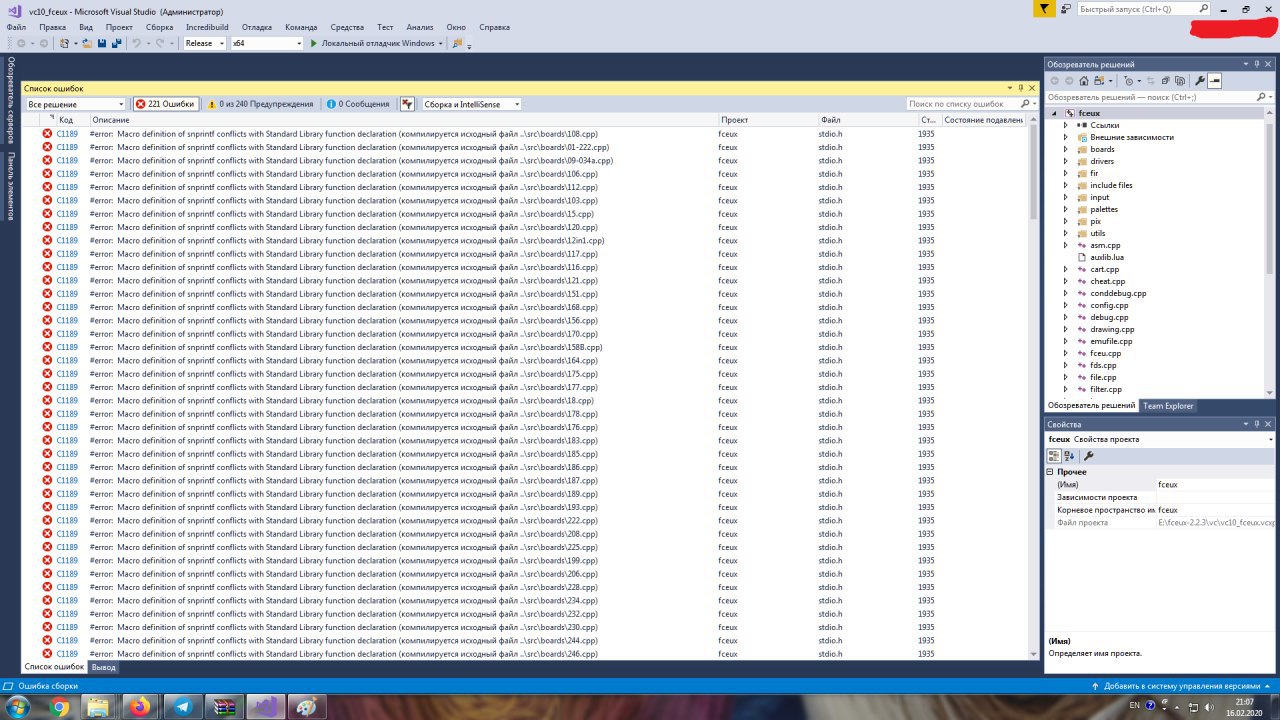Open the Release configuration dropdown
This screenshot has width=1280, height=720.
coord(206,43)
